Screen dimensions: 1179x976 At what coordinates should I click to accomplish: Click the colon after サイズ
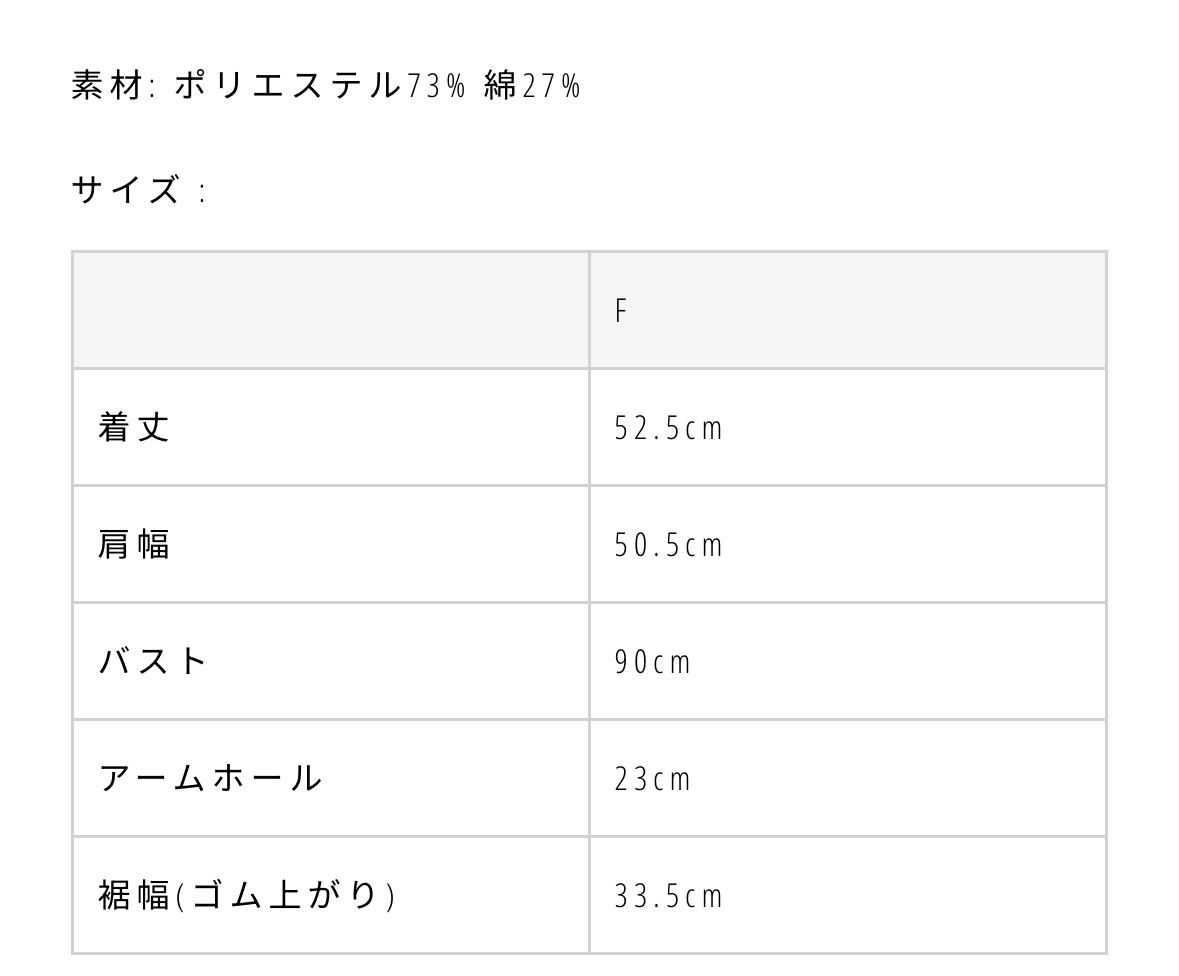[x=203, y=191]
